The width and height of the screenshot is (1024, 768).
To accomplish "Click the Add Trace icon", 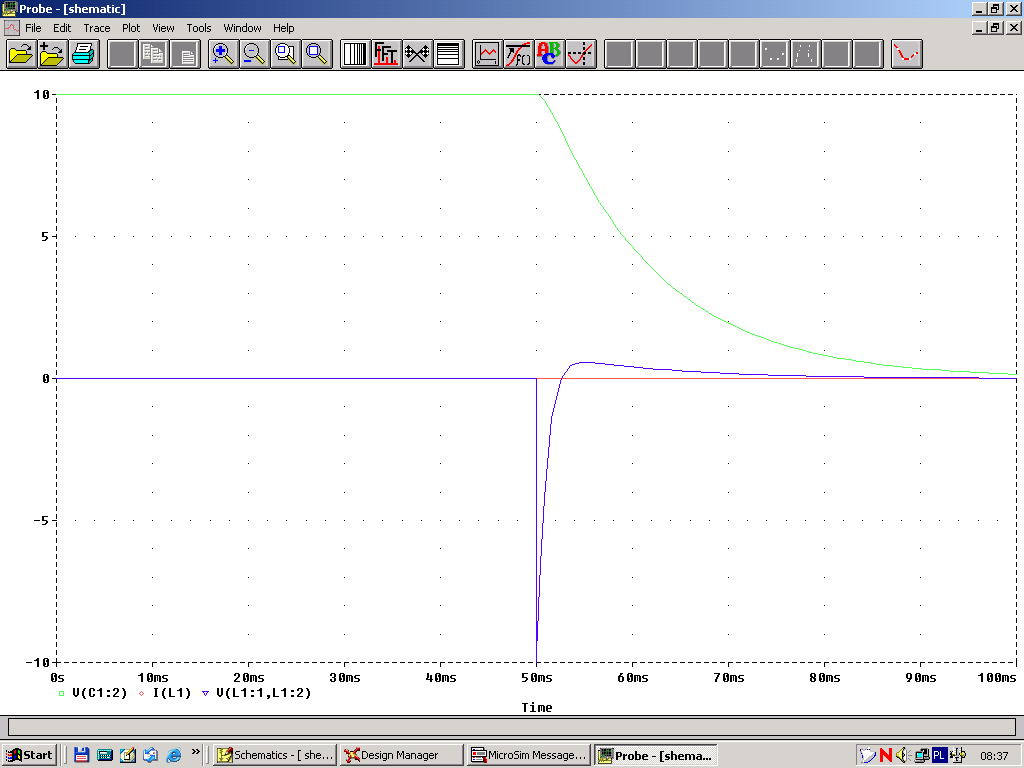I will tap(487, 54).
